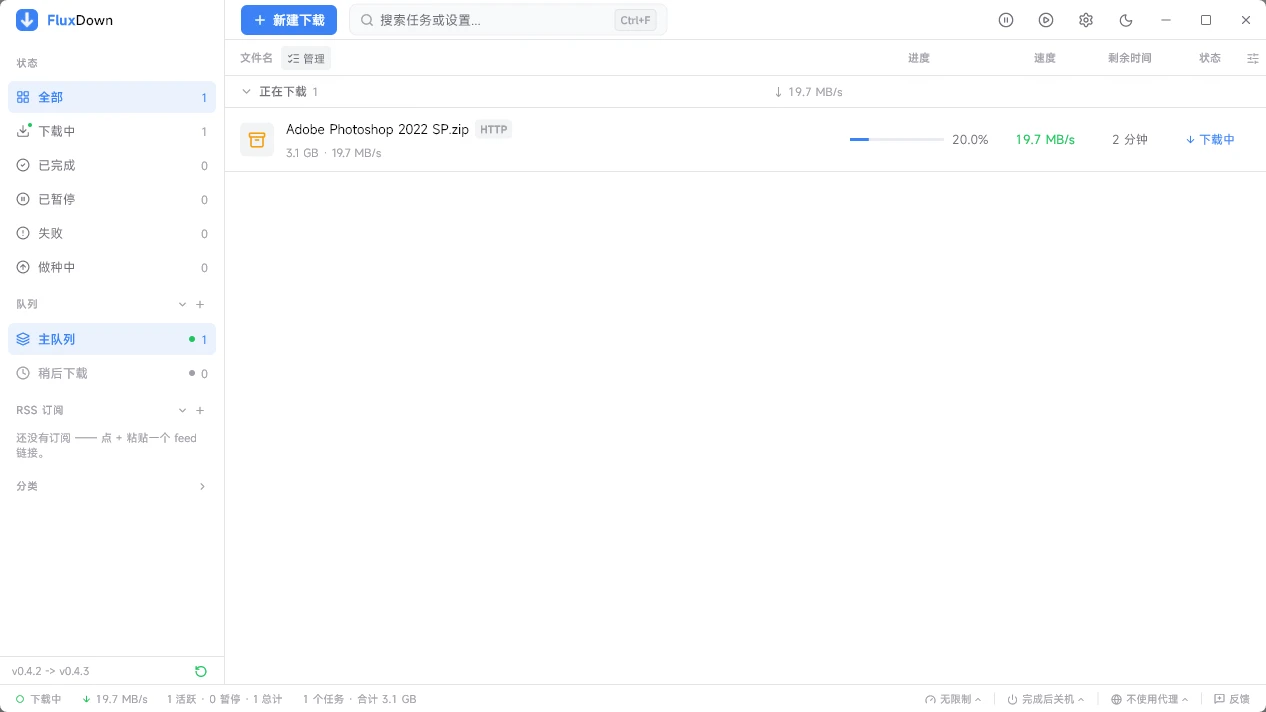Open the 稍后下载 queue
Screen dimensions: 1266x712
(x=112, y=373)
